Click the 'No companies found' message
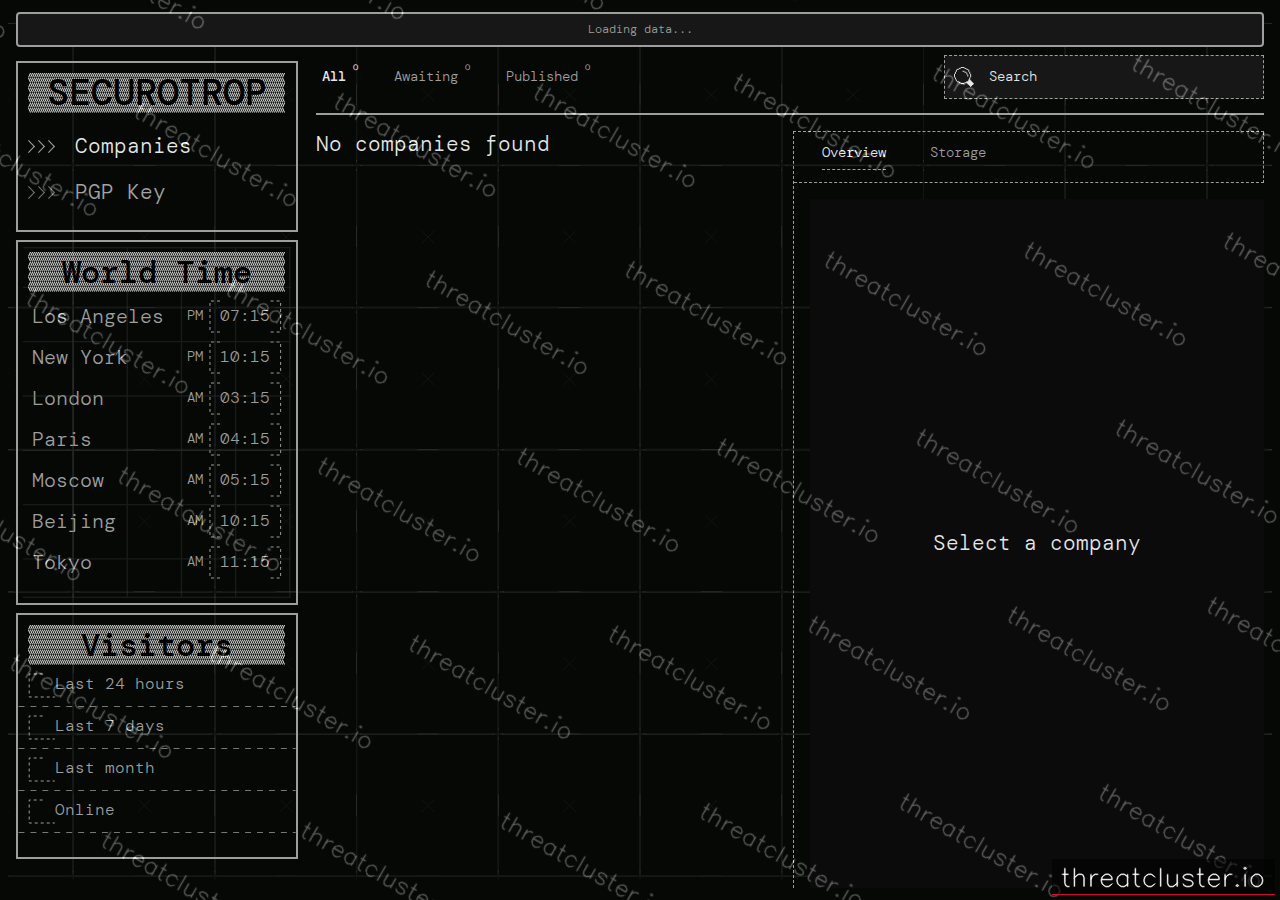1280x900 pixels. click(x=433, y=144)
